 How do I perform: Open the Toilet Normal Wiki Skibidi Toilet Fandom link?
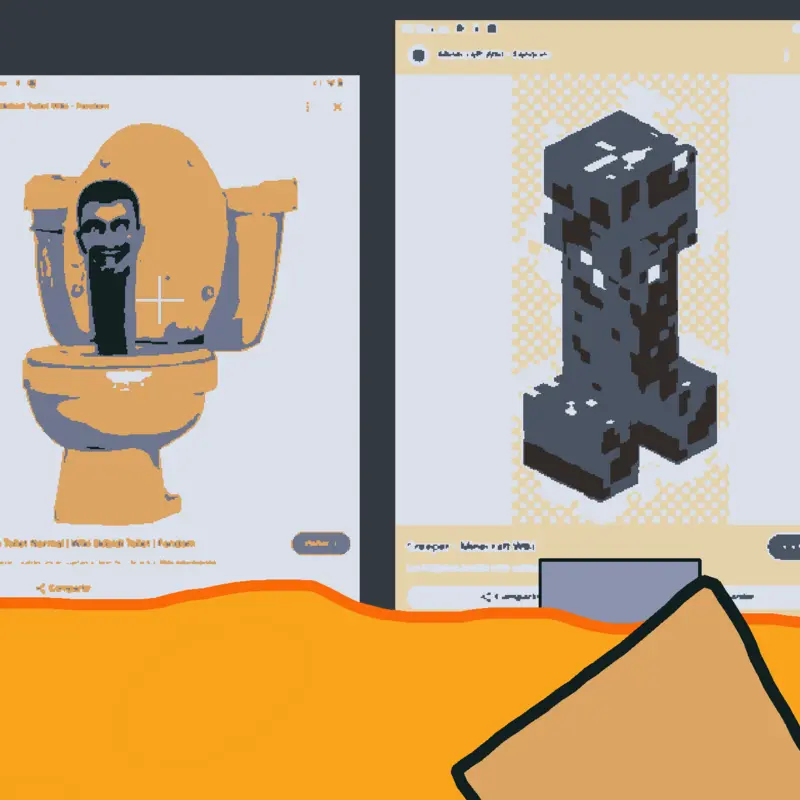click(97, 543)
